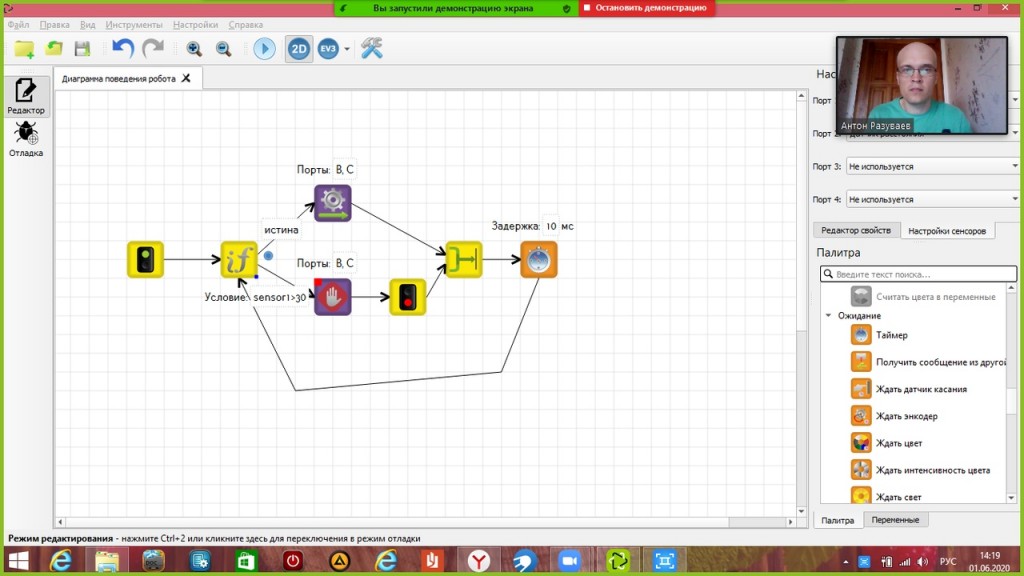Select the 'if' condition block on canvas

pos(239,260)
